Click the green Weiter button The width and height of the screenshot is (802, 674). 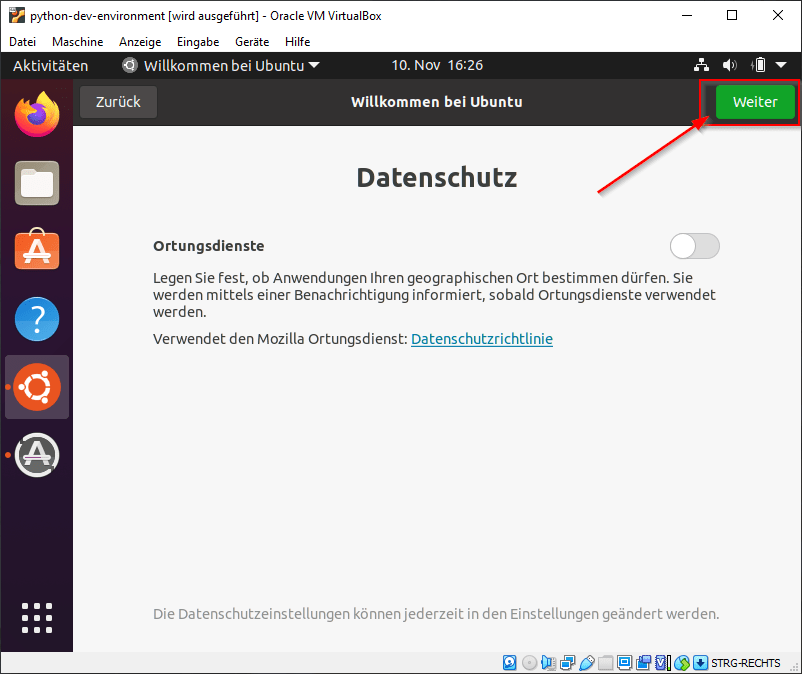click(754, 101)
